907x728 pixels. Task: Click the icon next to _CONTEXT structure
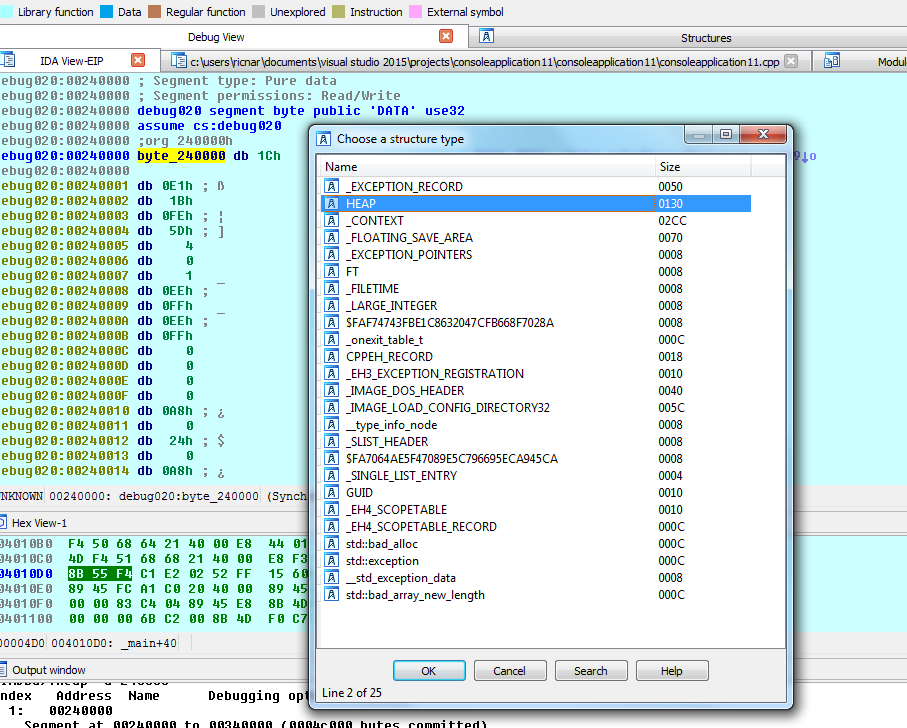pos(332,221)
